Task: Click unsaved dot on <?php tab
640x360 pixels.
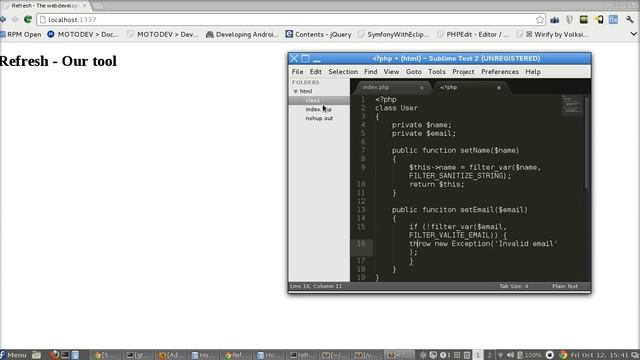Action: pyautogui.click(x=498, y=87)
